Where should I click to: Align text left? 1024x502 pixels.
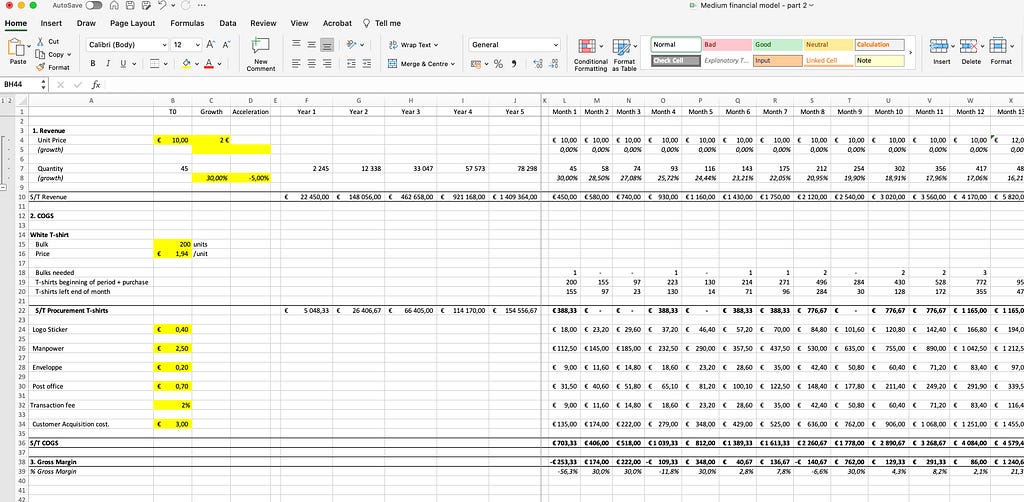click(x=296, y=64)
